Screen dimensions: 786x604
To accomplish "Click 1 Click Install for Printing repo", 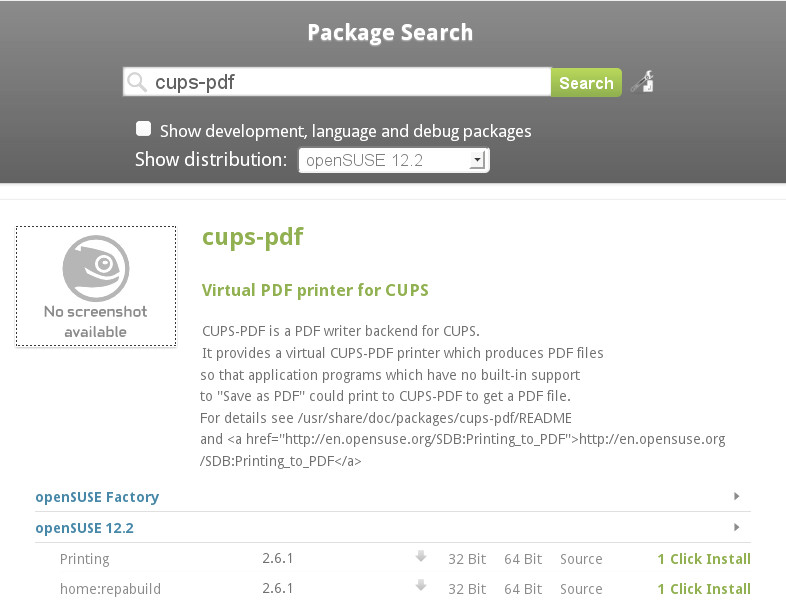I will [x=704, y=559].
